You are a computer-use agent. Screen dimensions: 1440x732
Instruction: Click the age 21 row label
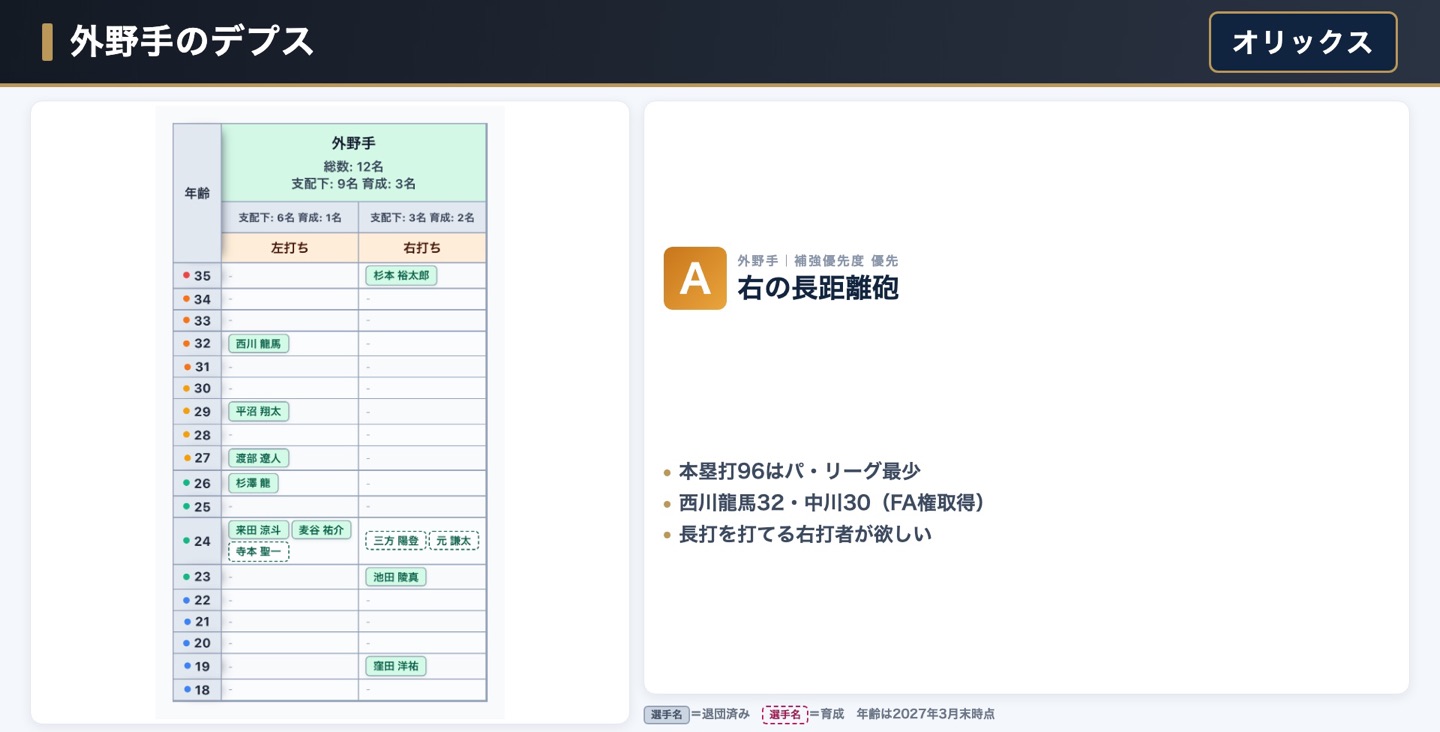pos(197,622)
